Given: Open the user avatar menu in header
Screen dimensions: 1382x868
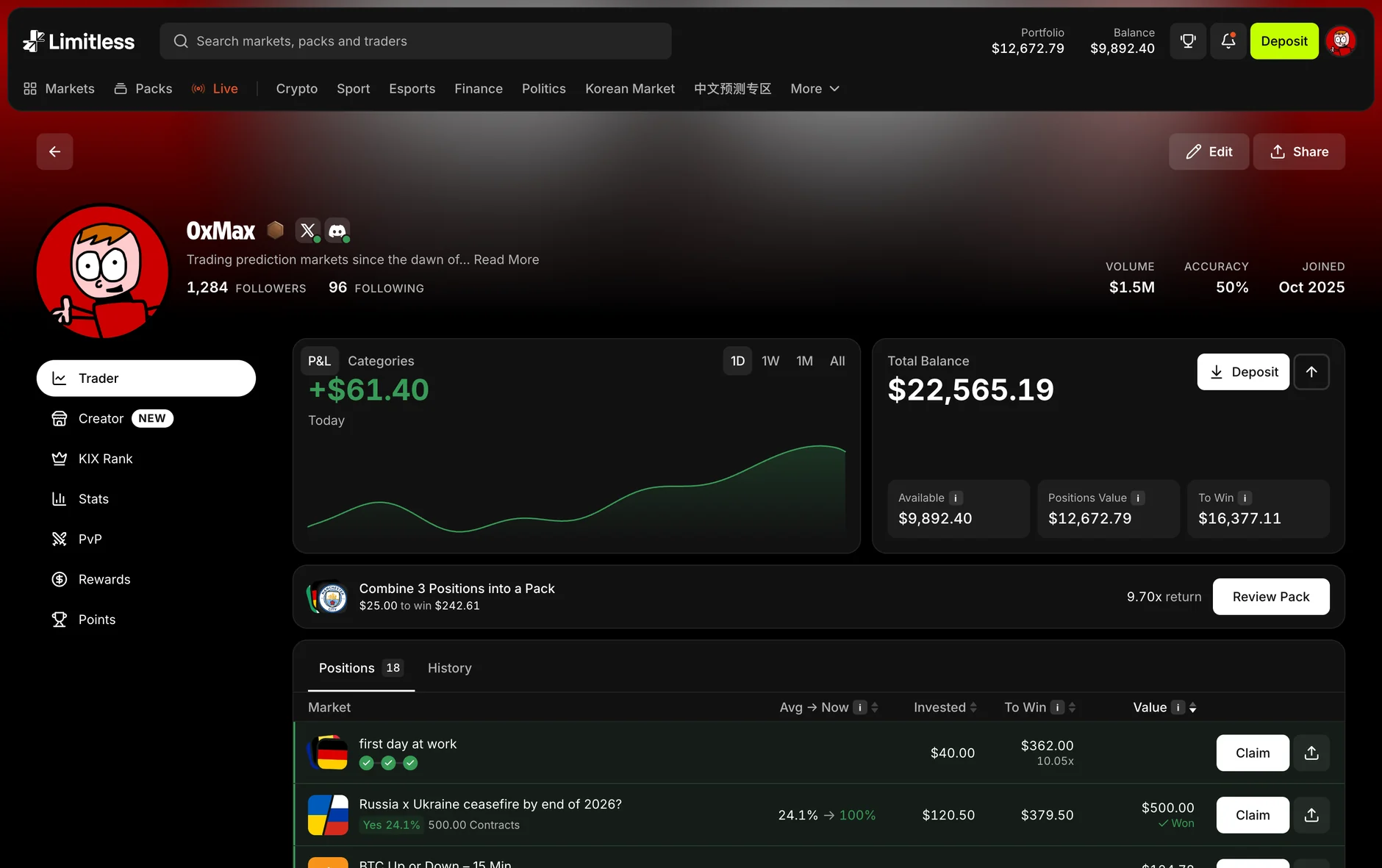Looking at the screenshot, I should pos(1341,41).
